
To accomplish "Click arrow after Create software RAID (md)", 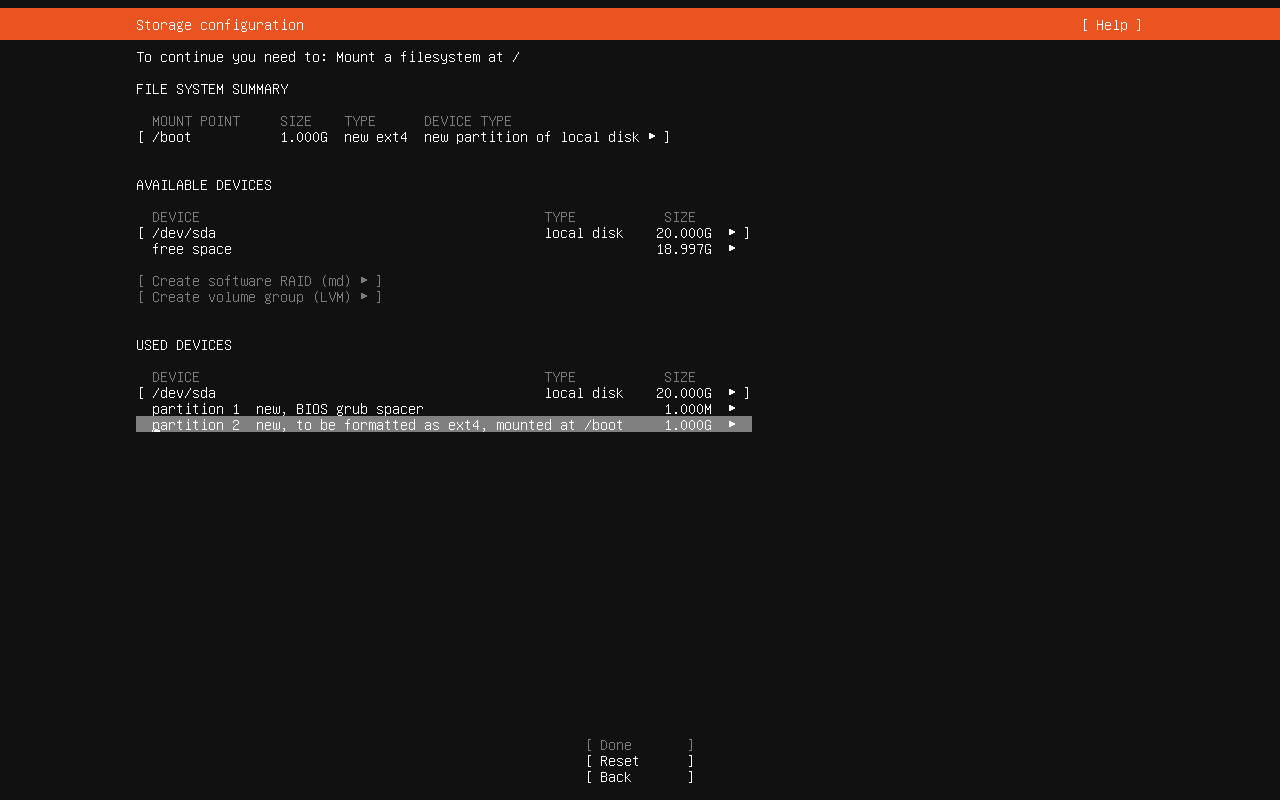I will (x=364, y=281).
